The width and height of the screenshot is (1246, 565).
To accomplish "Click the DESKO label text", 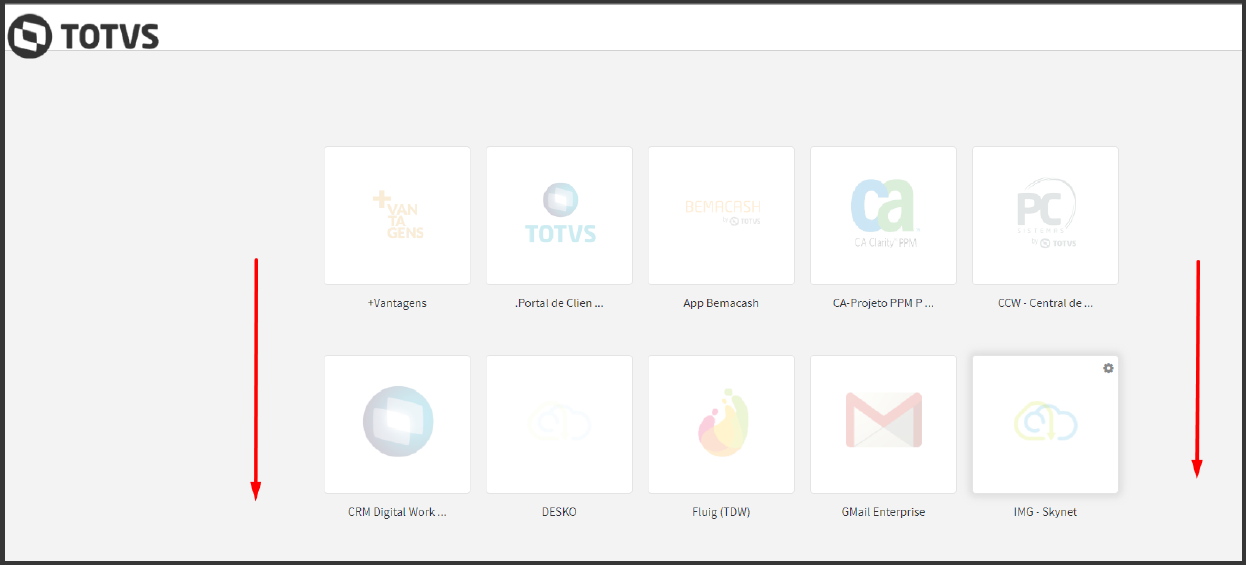I will pos(558,512).
